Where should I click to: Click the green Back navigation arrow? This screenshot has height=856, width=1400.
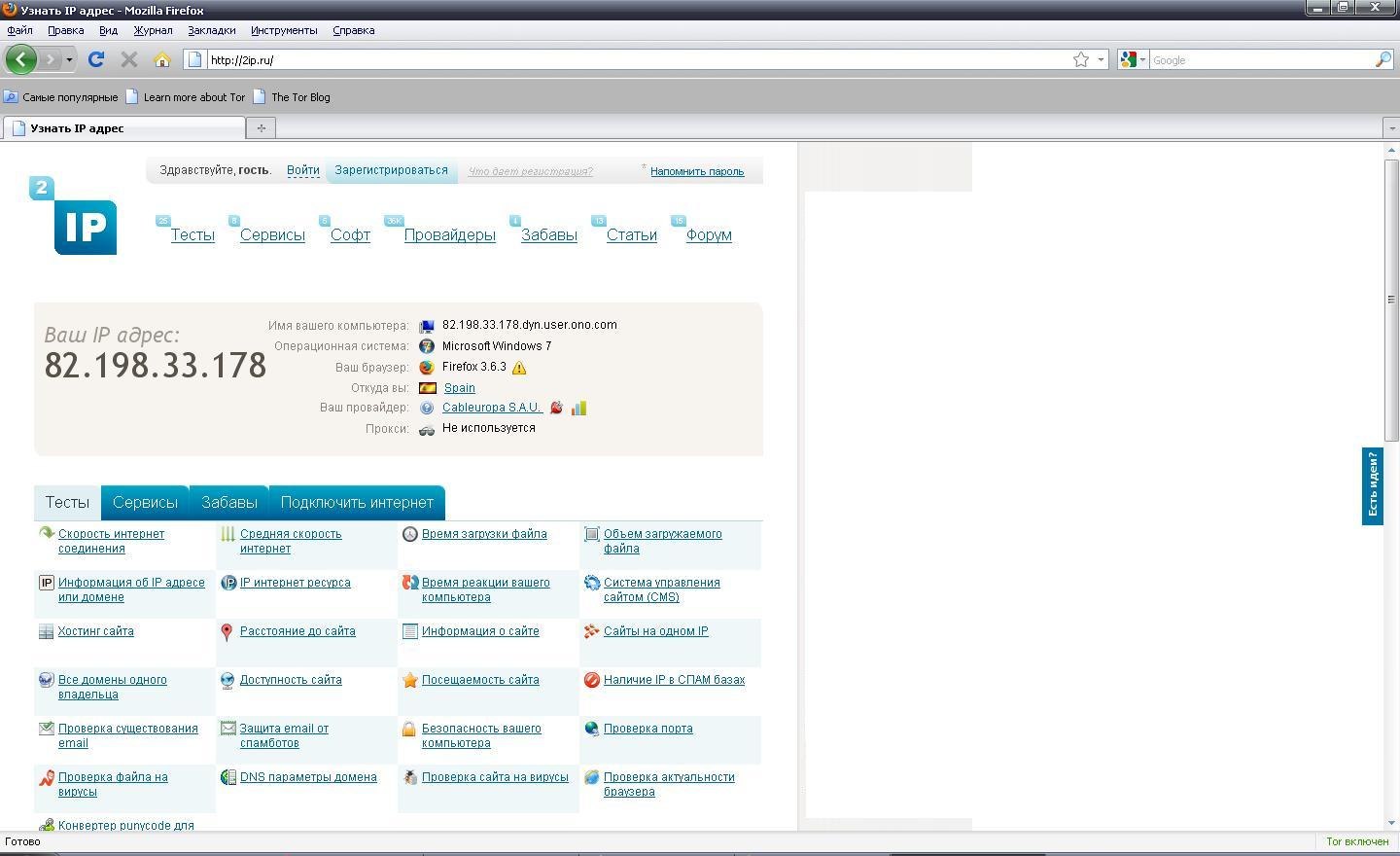tap(20, 59)
